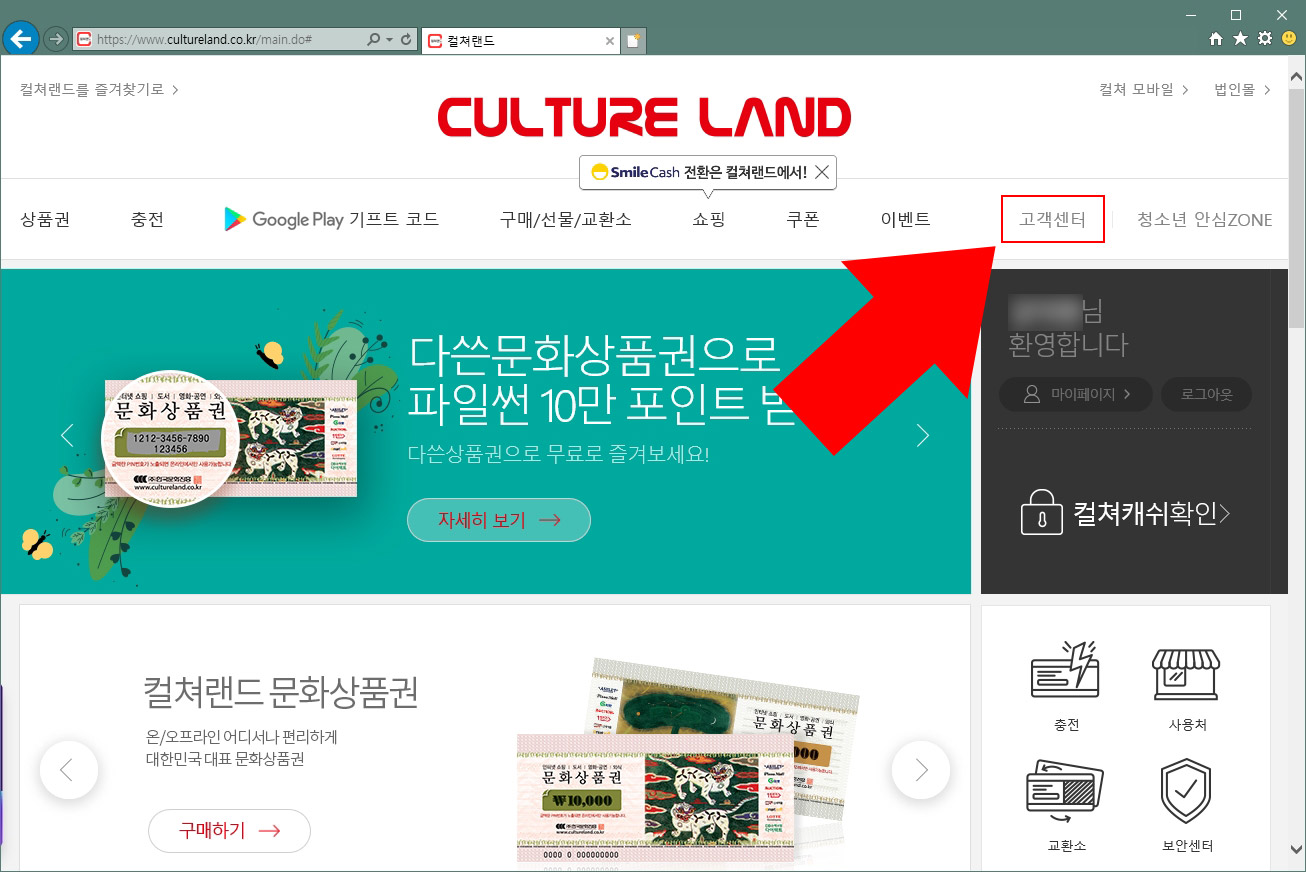The image size is (1306, 872).
Task: Open a new tab button
Action: click(x=634, y=41)
